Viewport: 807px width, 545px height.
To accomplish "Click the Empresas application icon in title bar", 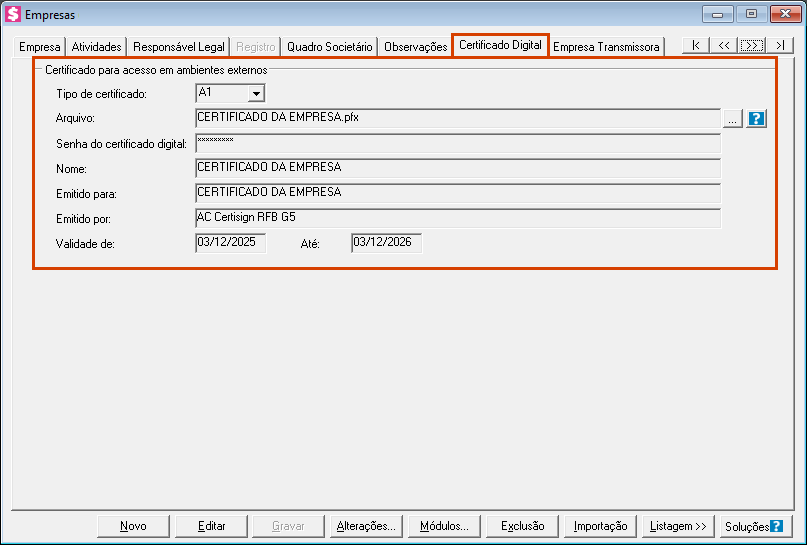I will tap(13, 15).
